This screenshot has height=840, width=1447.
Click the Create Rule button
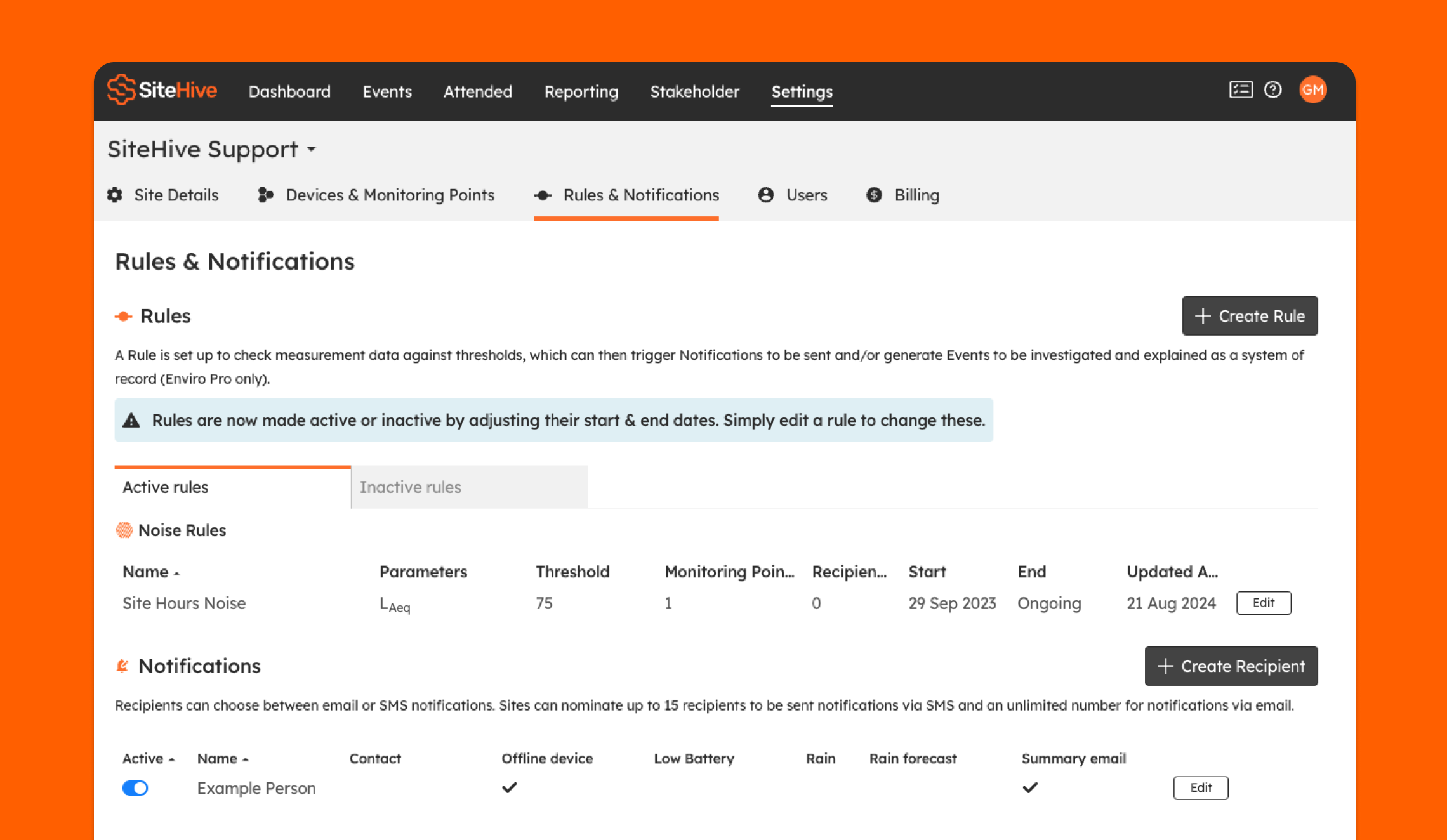pyautogui.click(x=1249, y=316)
